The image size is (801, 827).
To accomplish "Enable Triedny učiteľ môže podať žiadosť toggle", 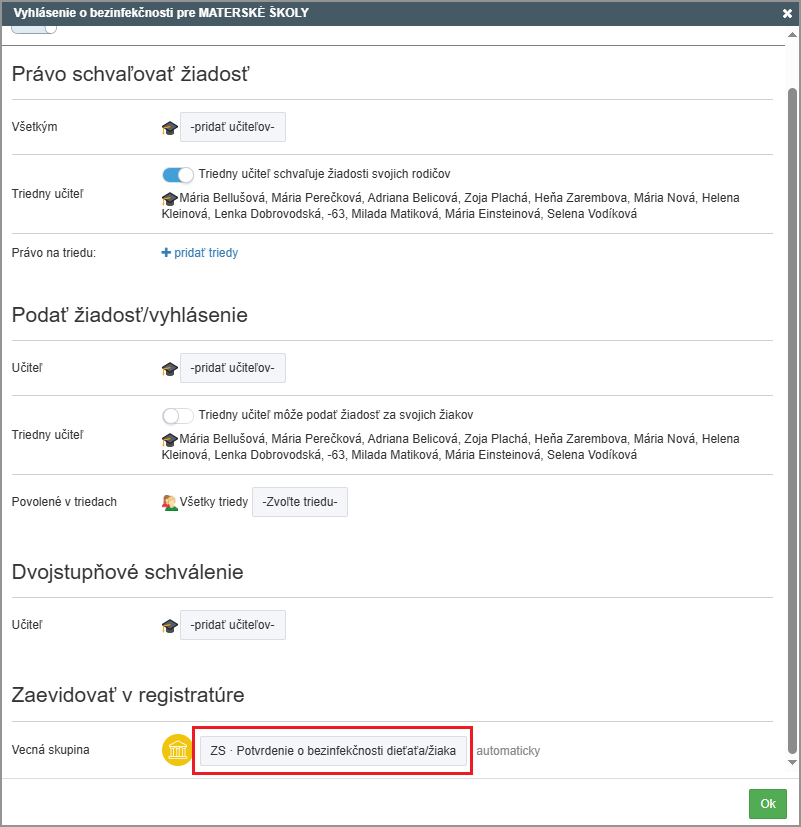I will click(x=178, y=415).
